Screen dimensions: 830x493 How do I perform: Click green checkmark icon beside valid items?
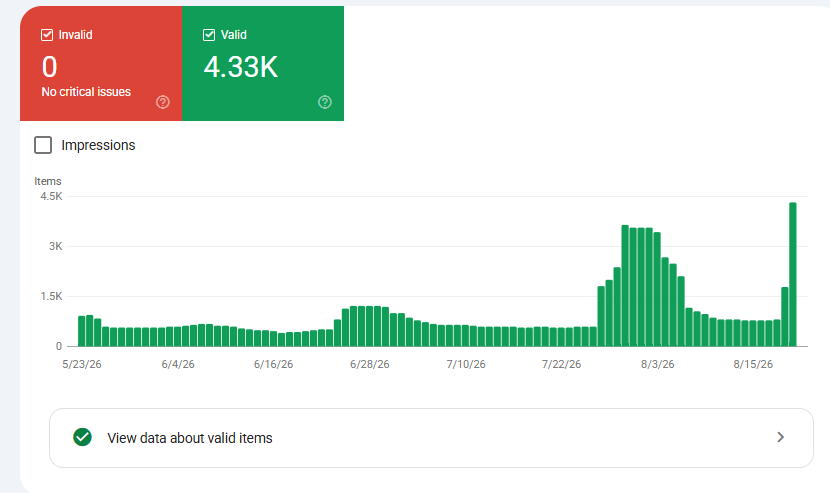tap(83, 437)
